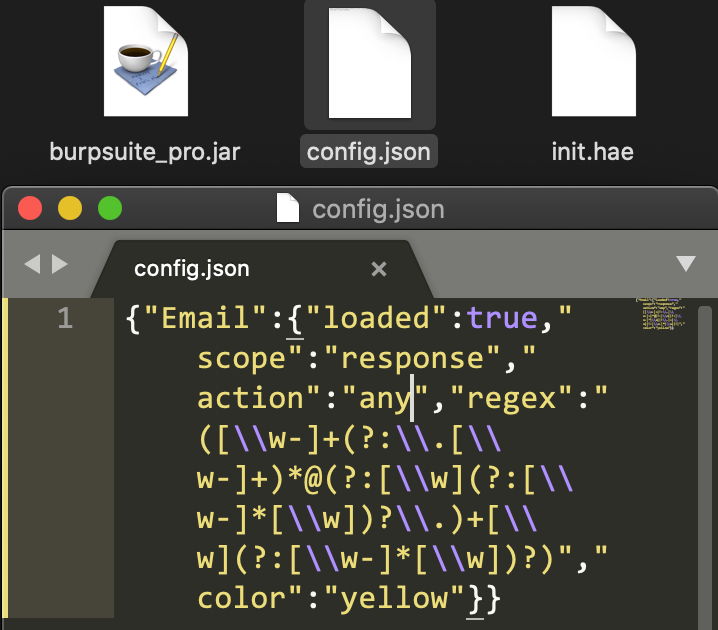
Task: Click line number 1 in the gutter
Action: click(x=65, y=319)
